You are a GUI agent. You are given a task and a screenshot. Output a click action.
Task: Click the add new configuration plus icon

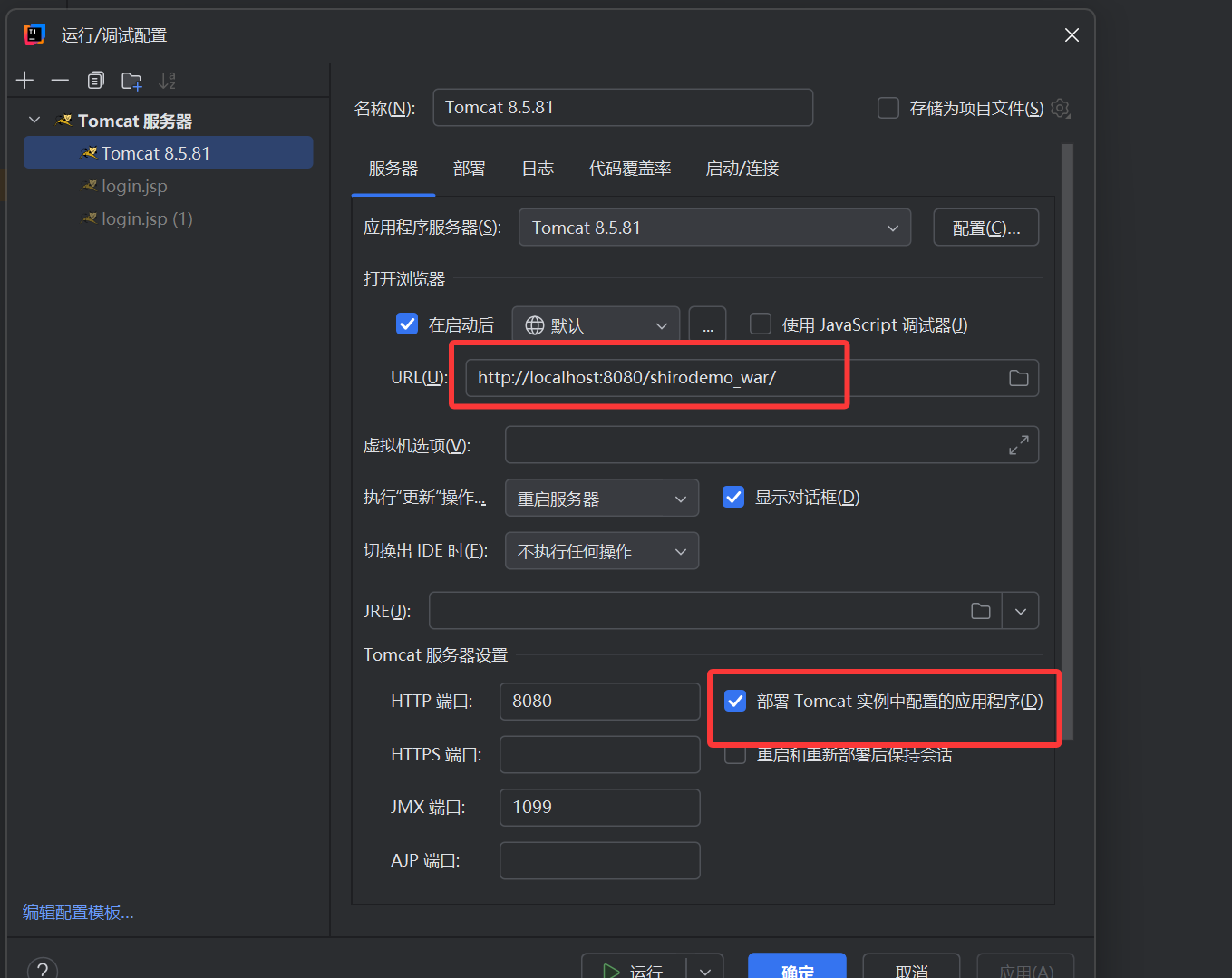pos(24,81)
